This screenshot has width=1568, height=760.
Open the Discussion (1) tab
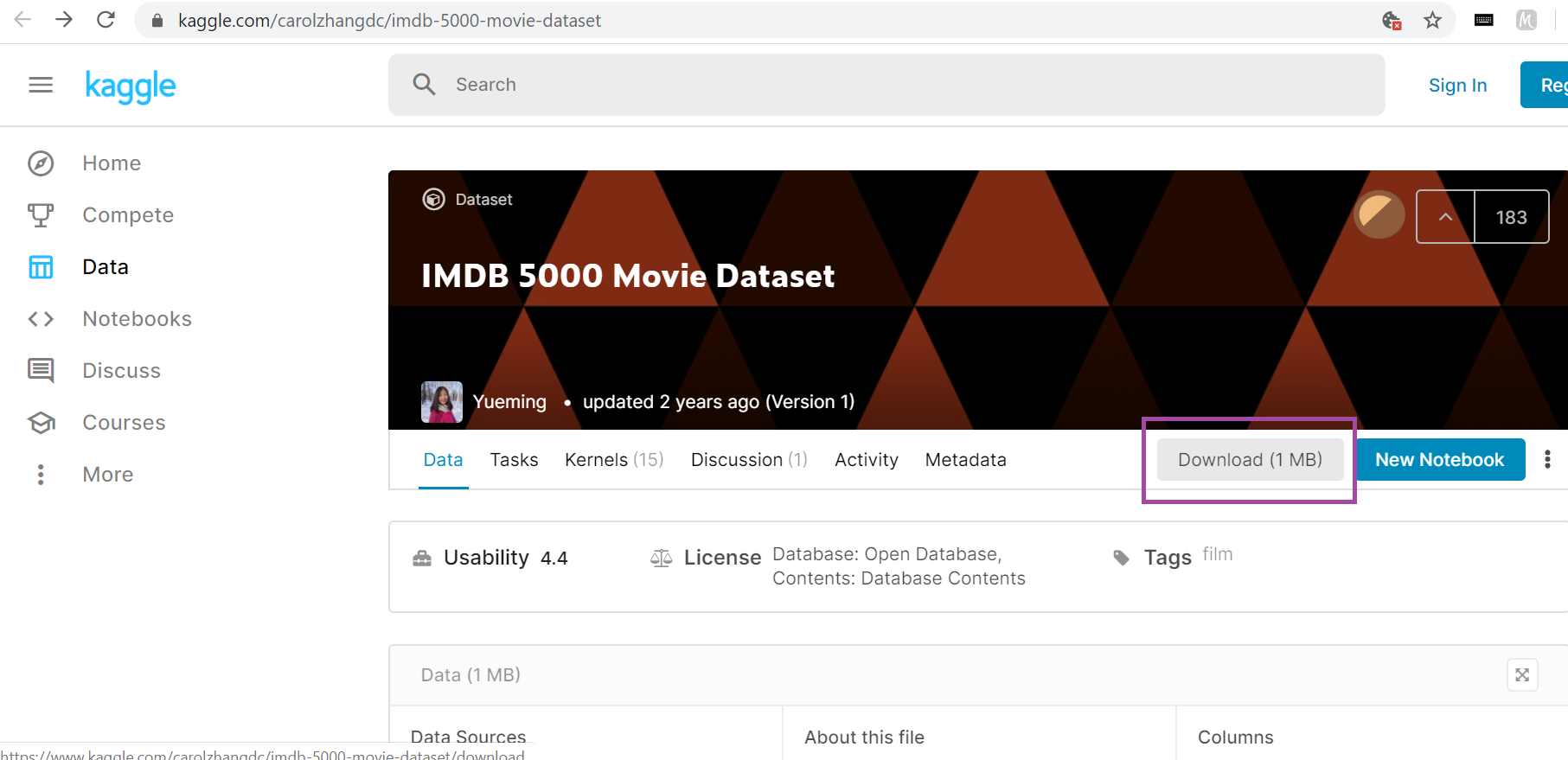749,460
